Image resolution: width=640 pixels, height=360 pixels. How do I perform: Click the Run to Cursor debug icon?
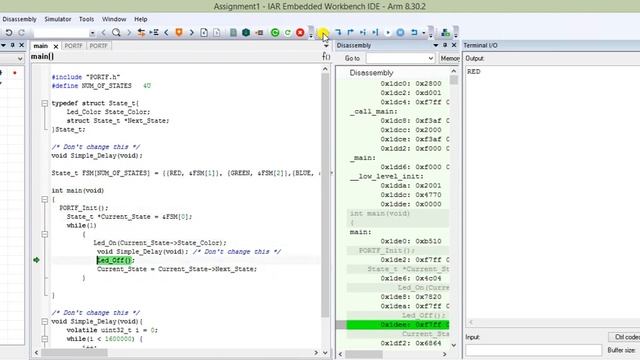(375, 32)
